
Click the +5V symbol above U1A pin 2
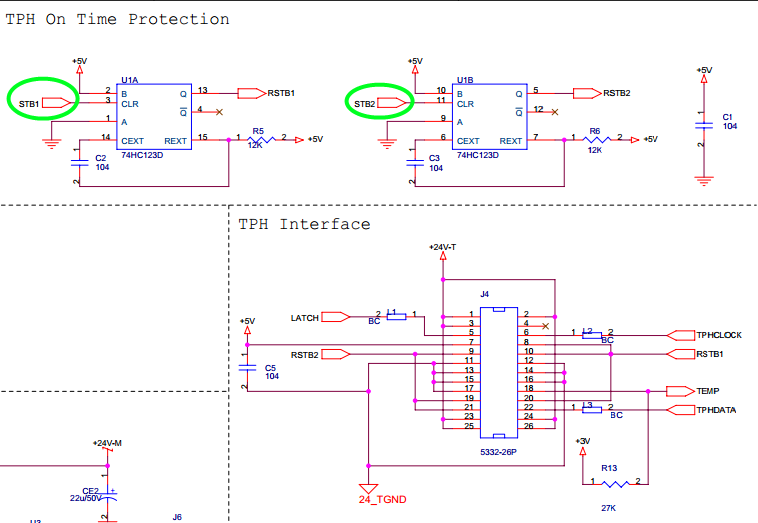pyautogui.click(x=79, y=70)
